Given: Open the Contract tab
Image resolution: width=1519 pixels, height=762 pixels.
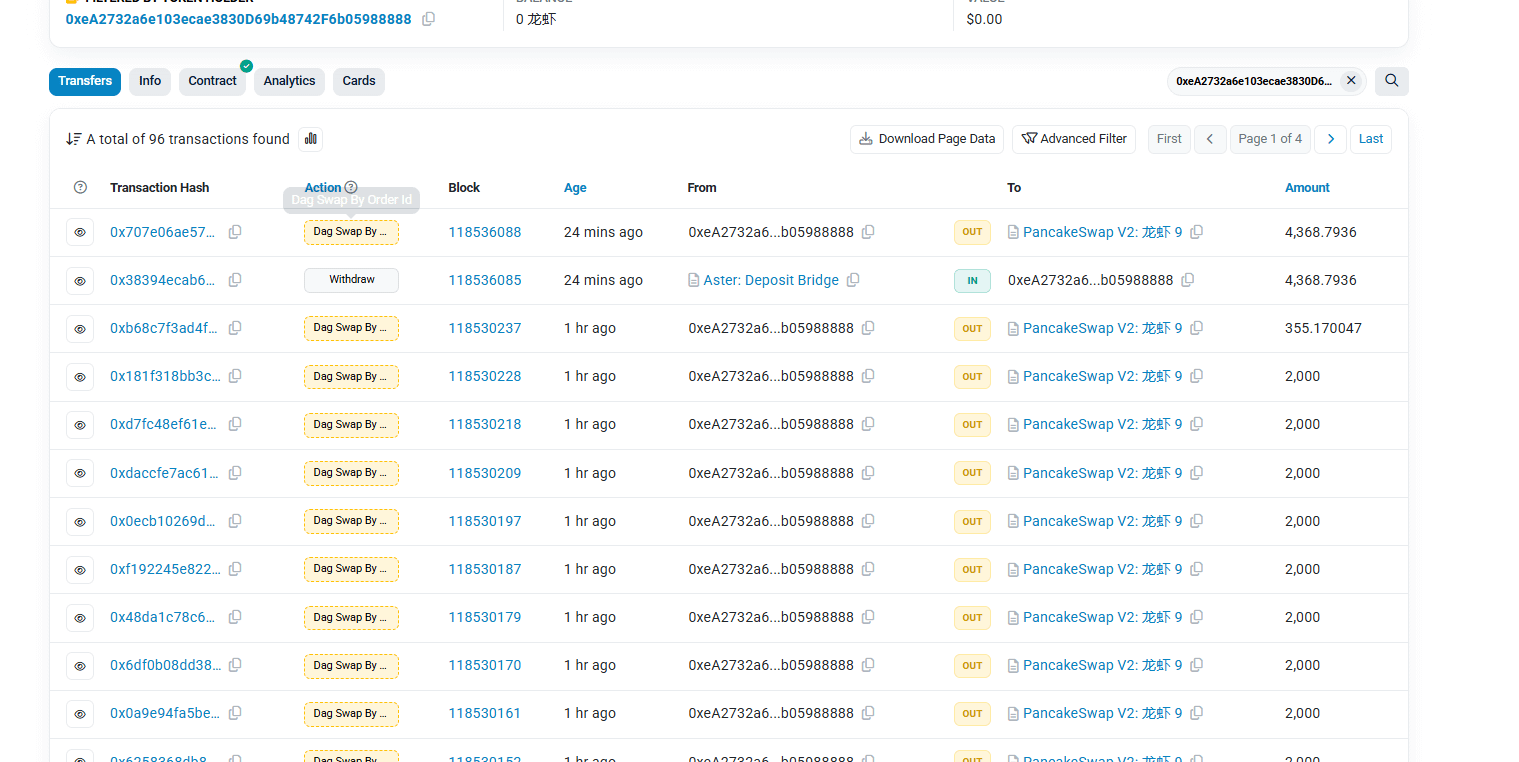Looking at the screenshot, I should tap(212, 81).
